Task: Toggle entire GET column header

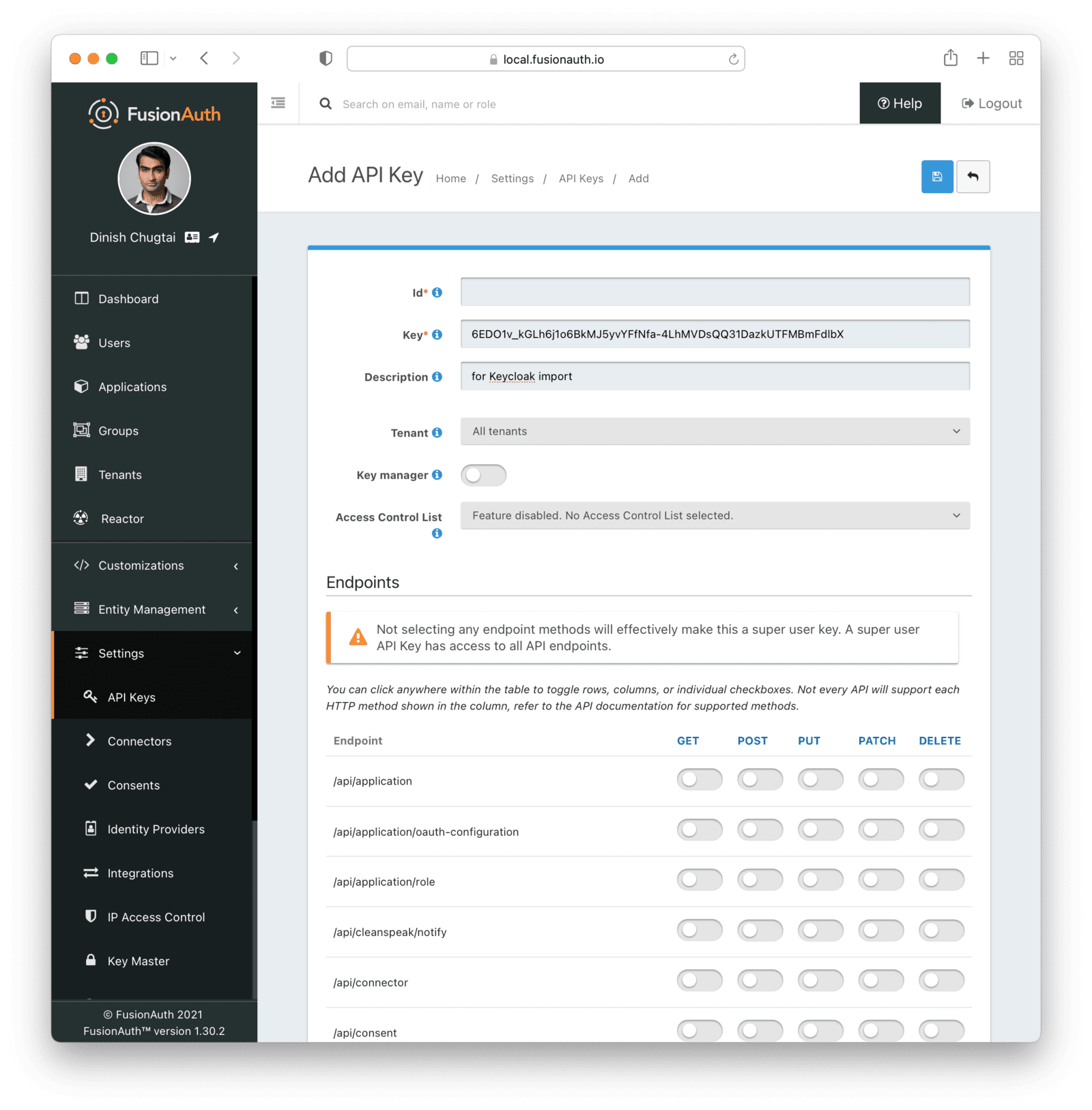Action: click(x=688, y=741)
